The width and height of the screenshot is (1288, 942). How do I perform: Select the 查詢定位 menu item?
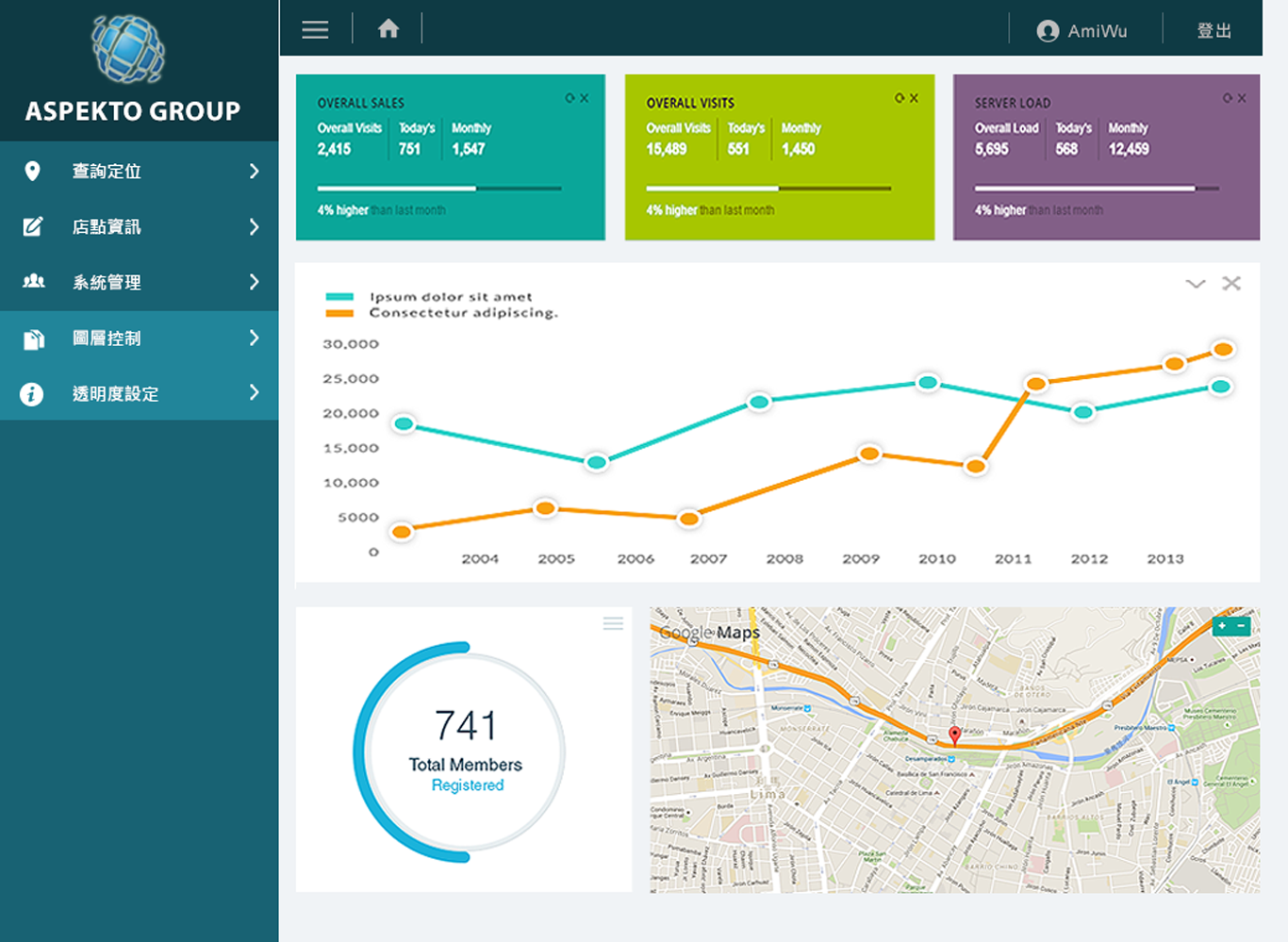(x=140, y=171)
